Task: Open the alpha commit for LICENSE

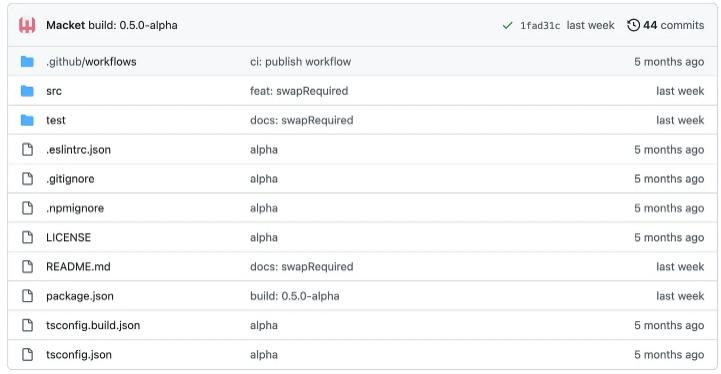Action: click(x=264, y=238)
